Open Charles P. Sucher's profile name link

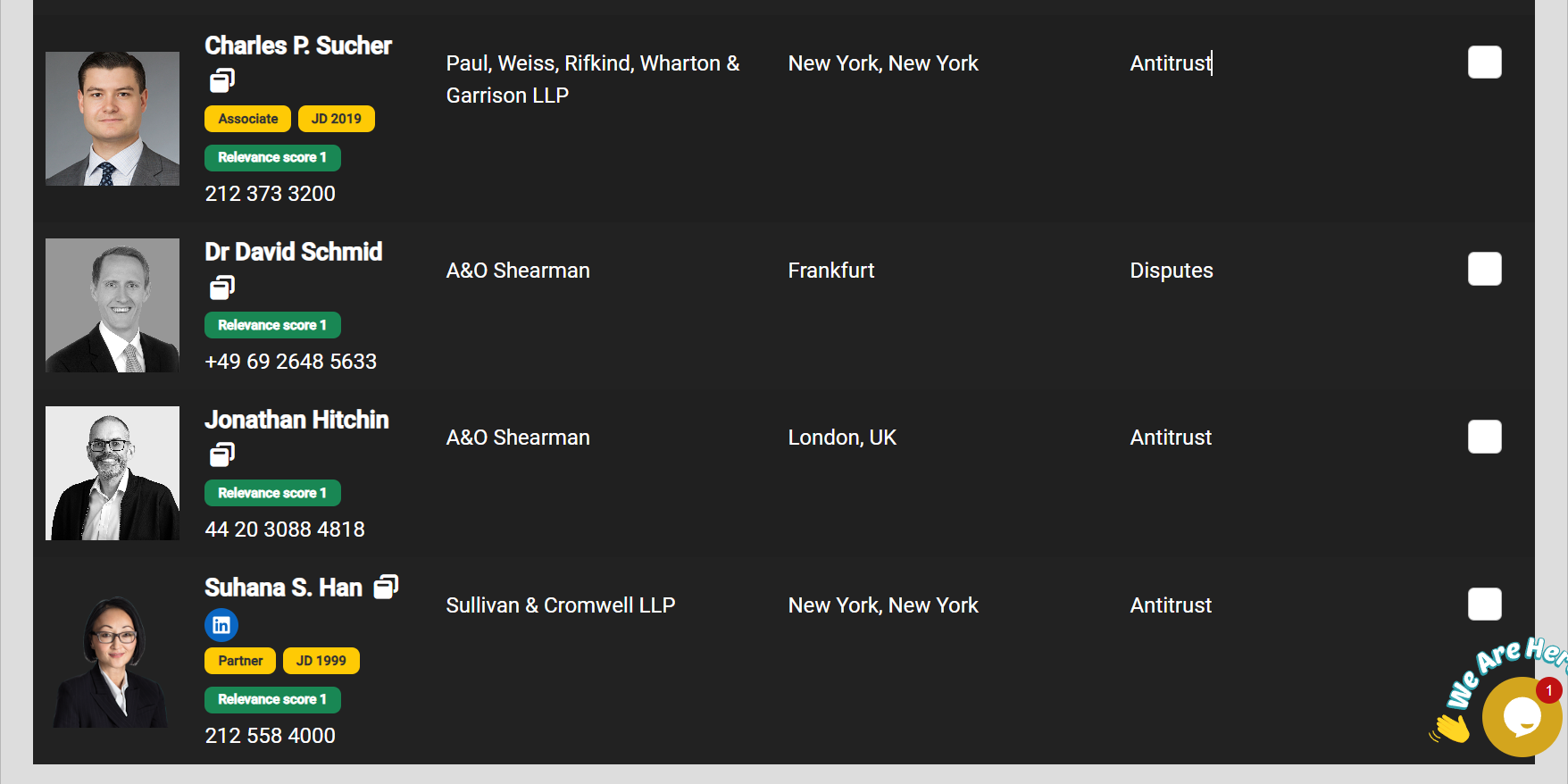click(x=298, y=46)
